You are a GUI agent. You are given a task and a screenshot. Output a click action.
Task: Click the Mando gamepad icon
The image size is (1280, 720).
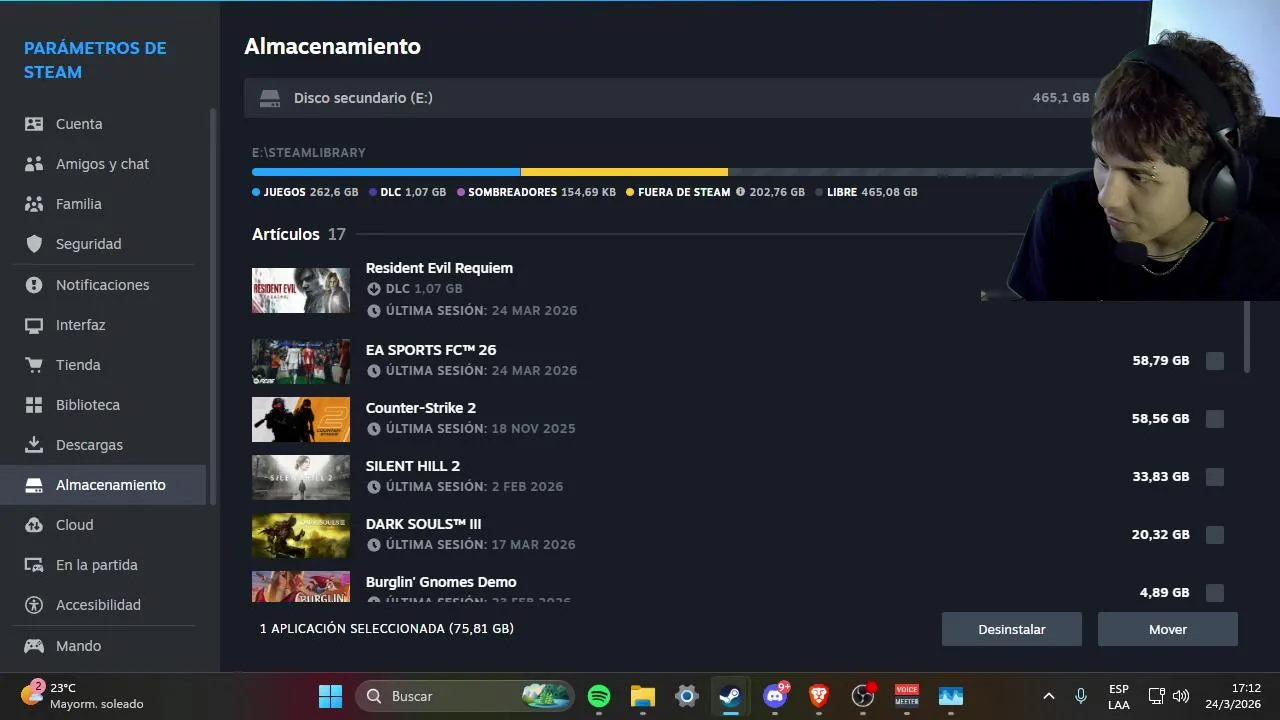coord(34,646)
